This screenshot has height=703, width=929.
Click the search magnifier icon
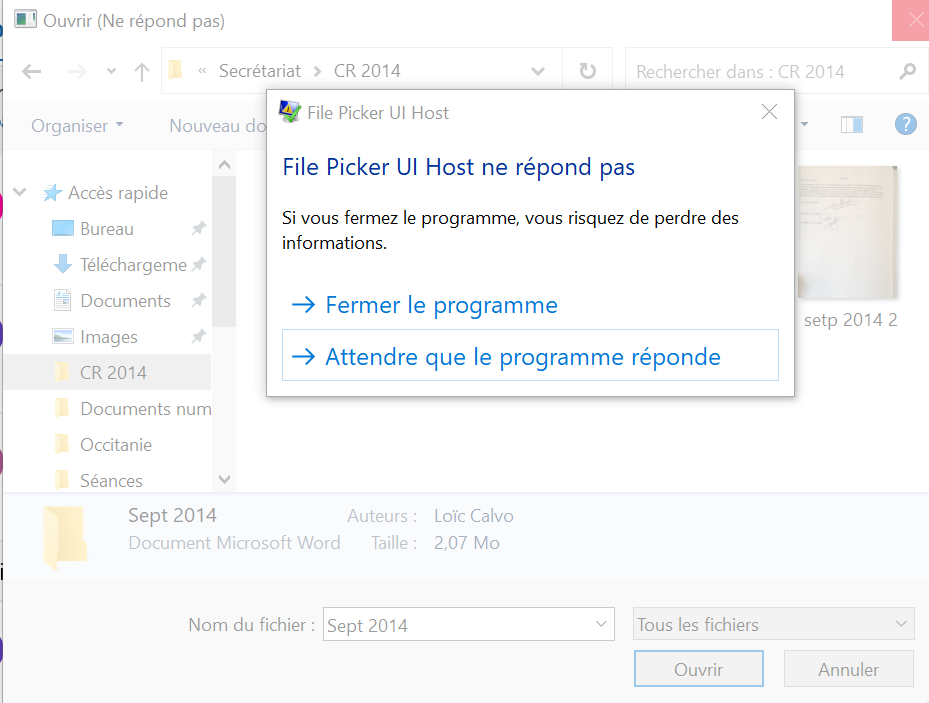[908, 72]
